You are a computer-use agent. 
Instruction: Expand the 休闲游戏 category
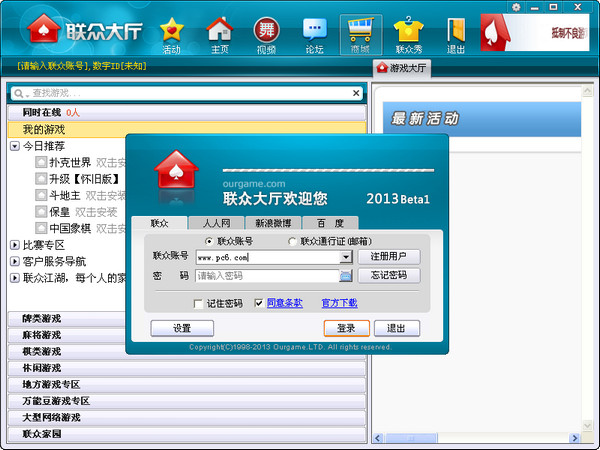click(x=187, y=368)
